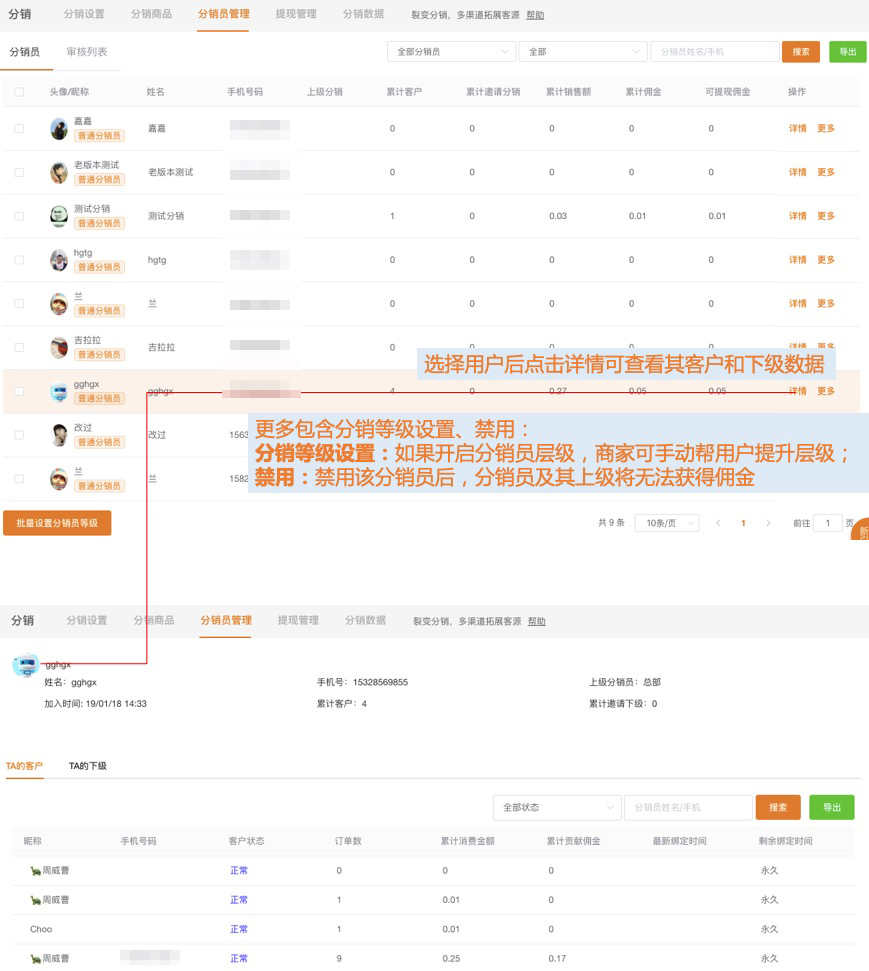Open the TA的下级 tab
The image size is (869, 971).
88,766
